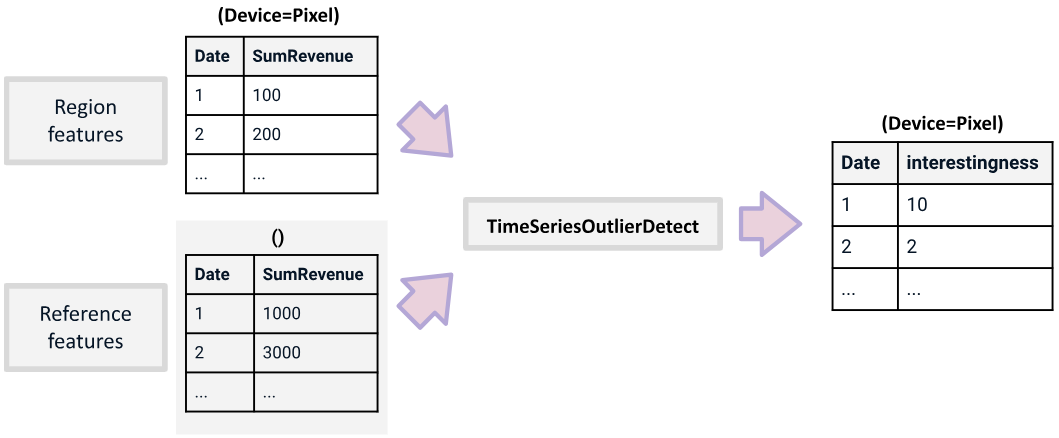Click the Date header in the region table
Image resolution: width=1059 pixels, height=438 pixels.
click(213, 56)
